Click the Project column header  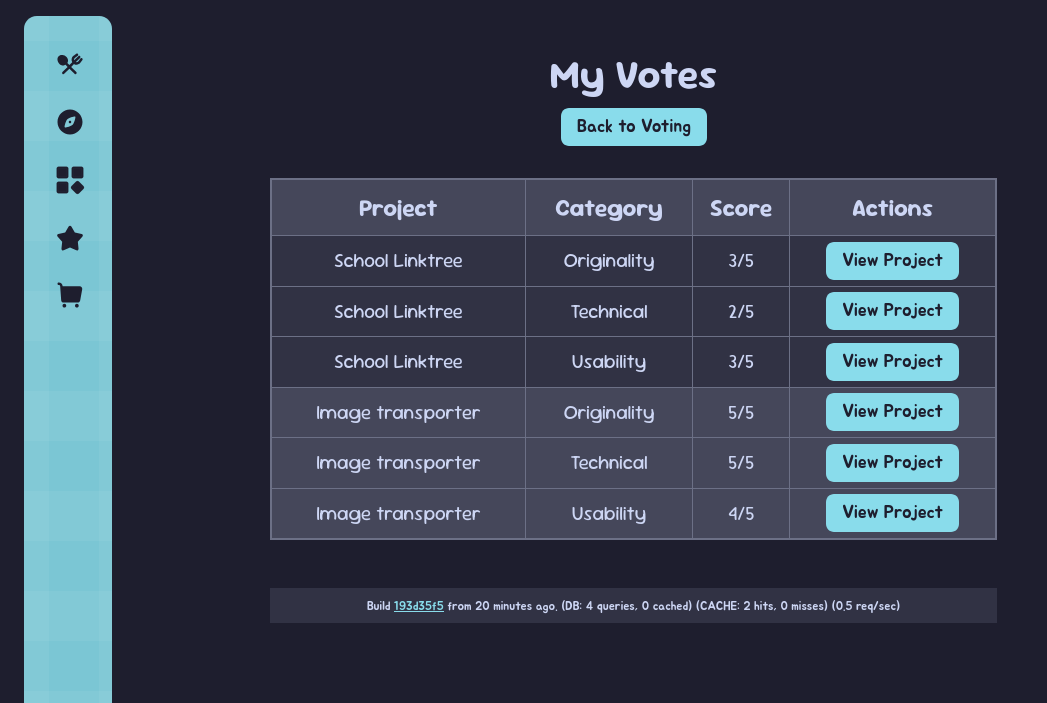coord(397,208)
